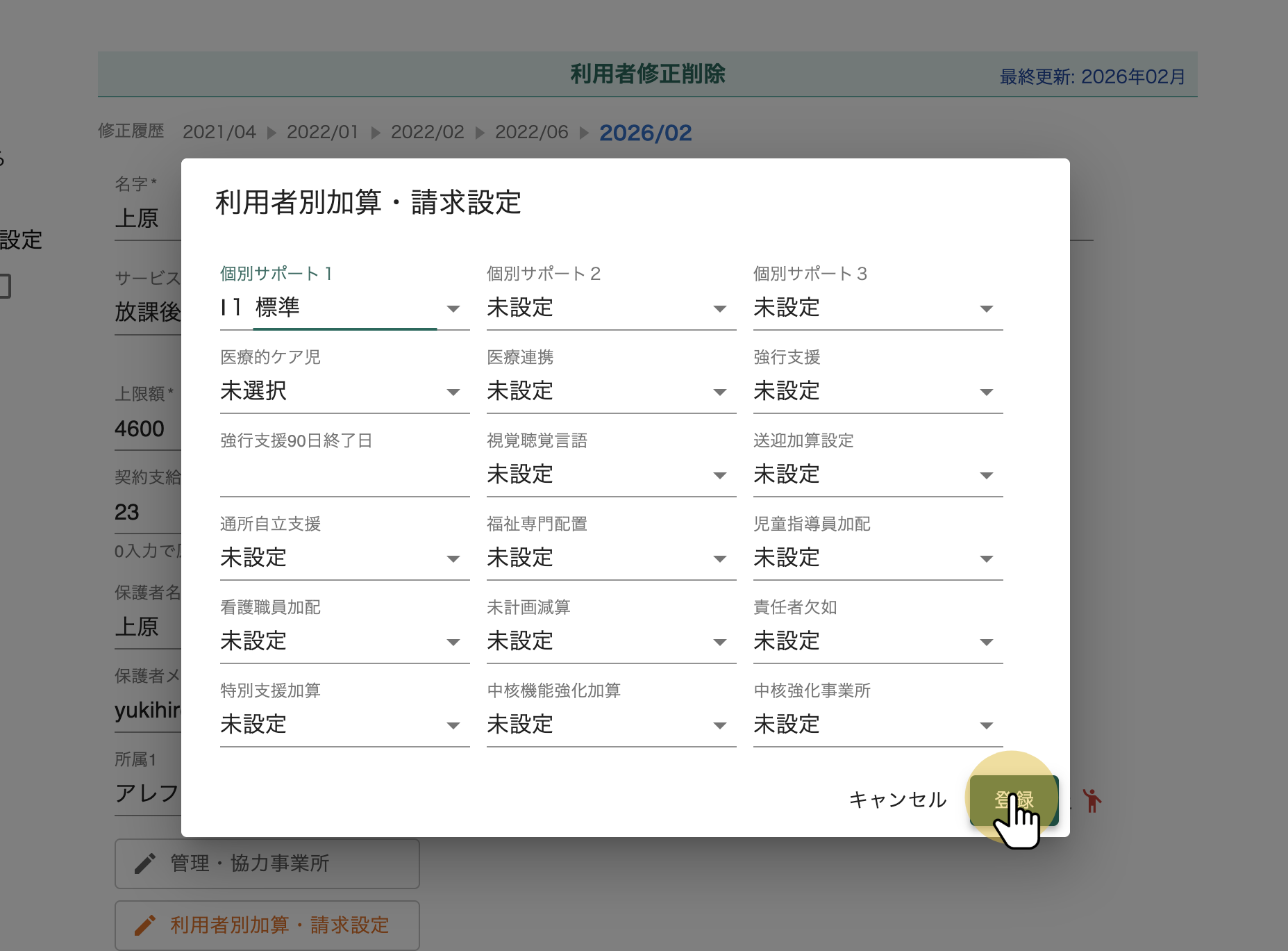Select the 児童指導員加配 dropdown
The height and width of the screenshot is (951, 1288).
pos(877,558)
